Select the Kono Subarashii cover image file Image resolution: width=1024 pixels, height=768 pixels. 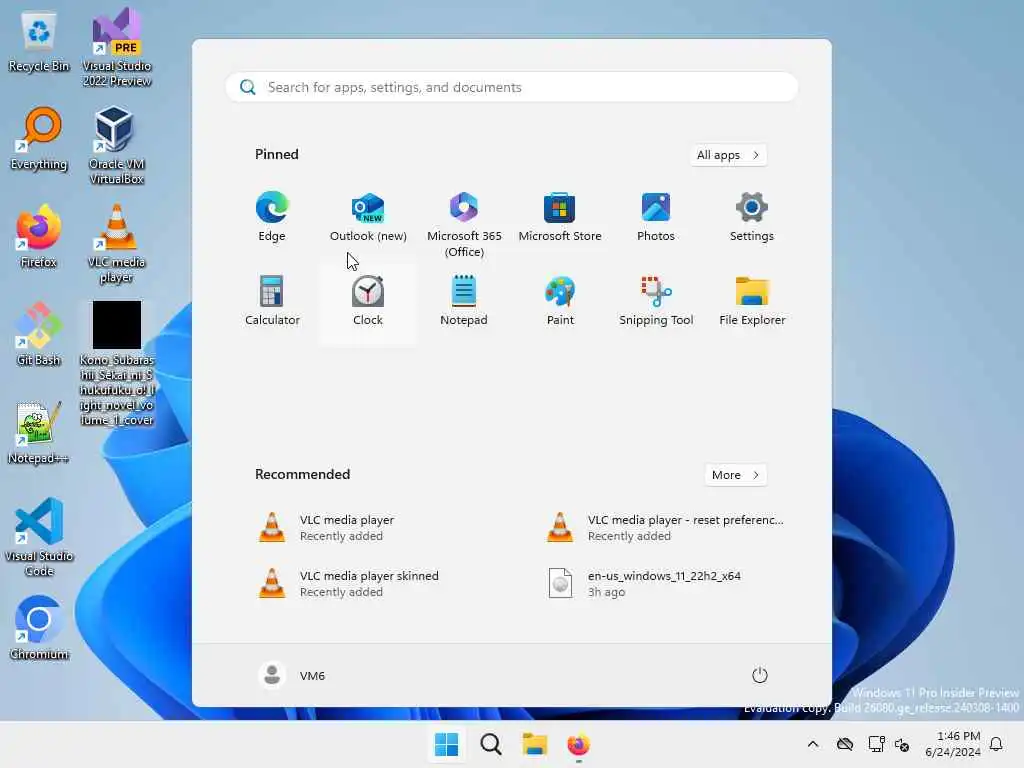pos(117,363)
